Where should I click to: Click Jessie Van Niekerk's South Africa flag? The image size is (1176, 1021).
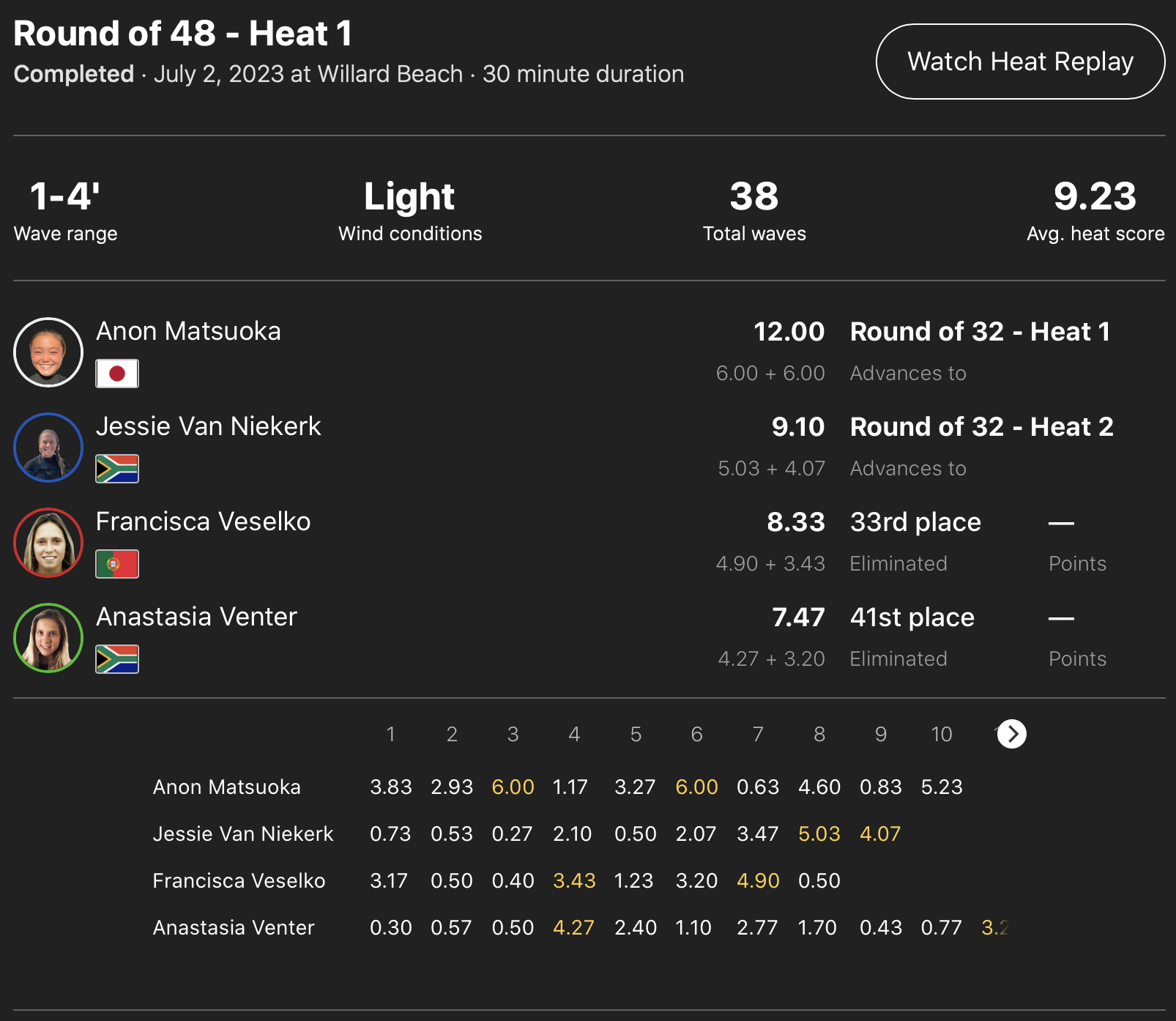(x=117, y=469)
